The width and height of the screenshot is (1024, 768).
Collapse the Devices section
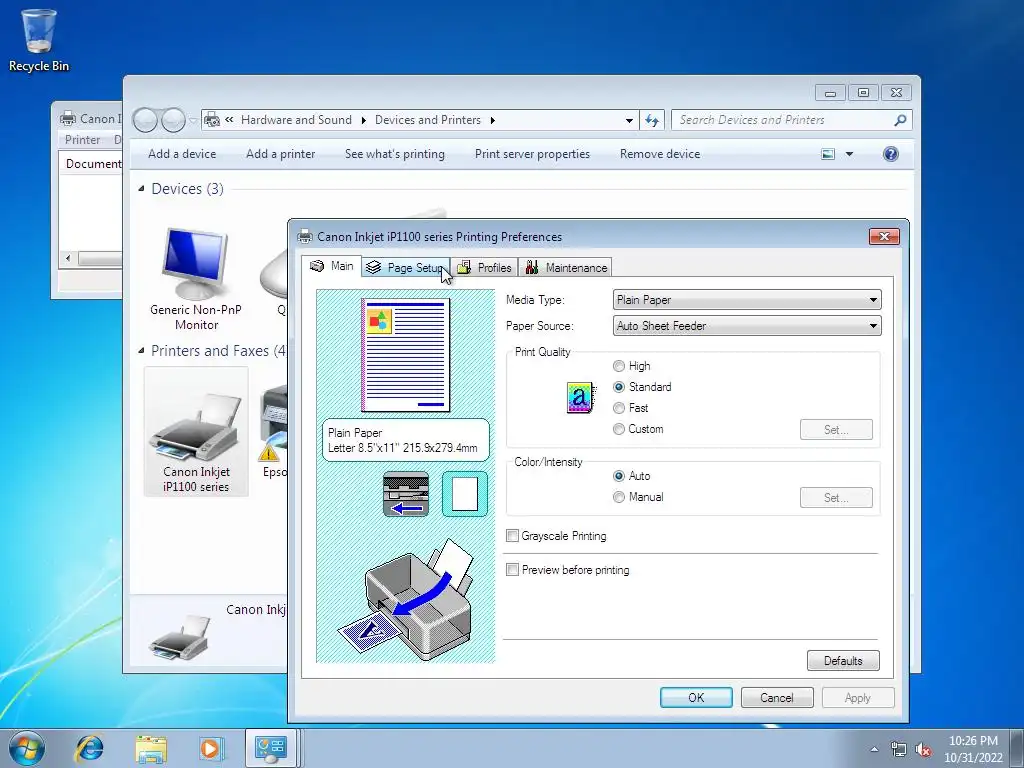[x=141, y=189]
